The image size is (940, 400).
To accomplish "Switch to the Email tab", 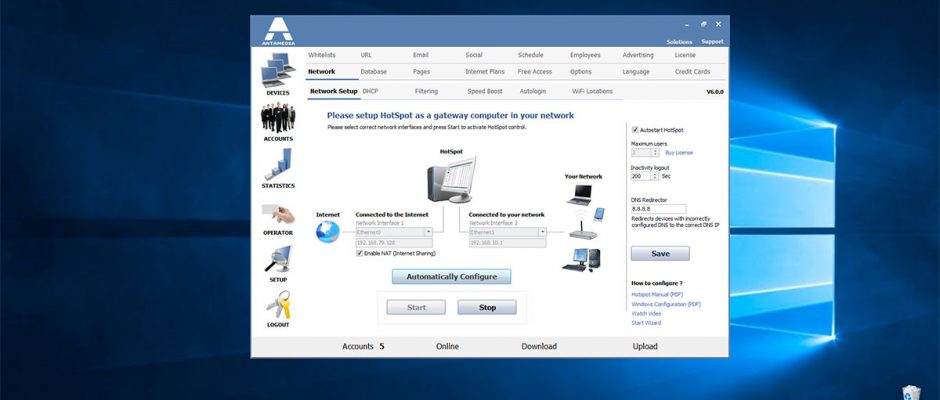I will [x=420, y=55].
